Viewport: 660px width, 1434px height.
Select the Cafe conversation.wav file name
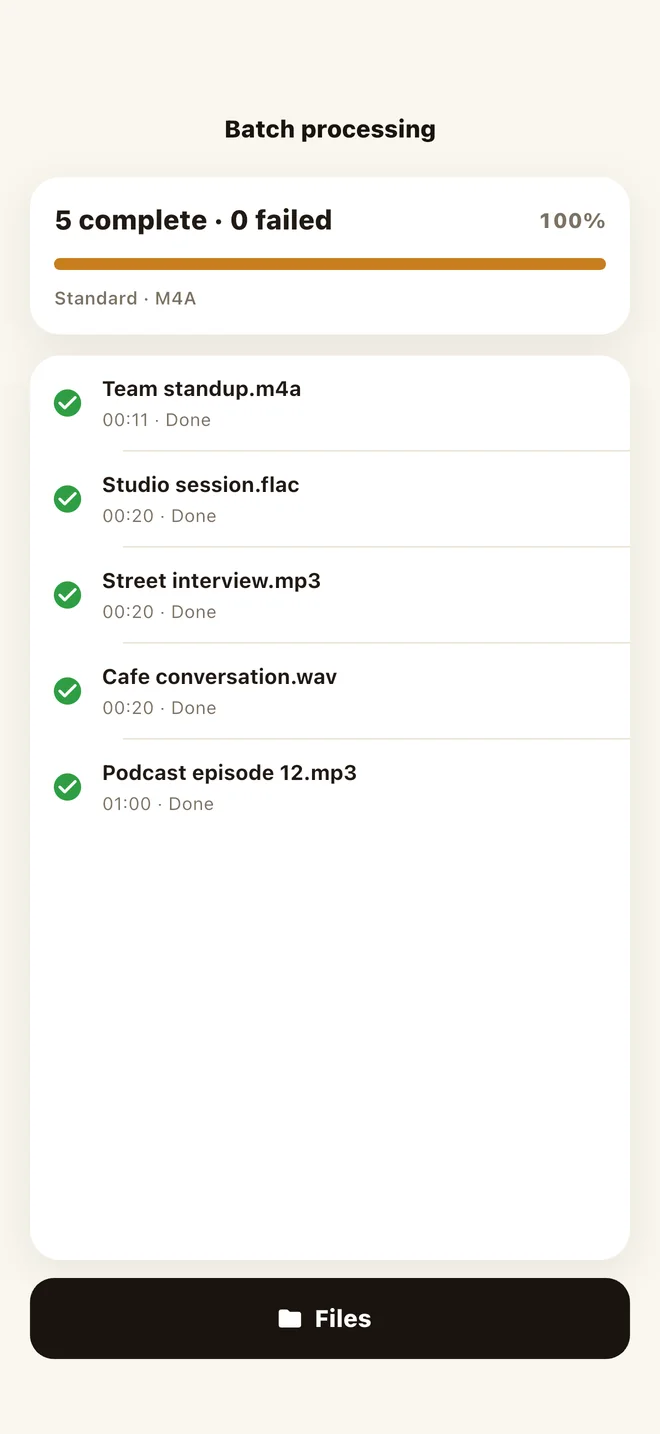219,677
